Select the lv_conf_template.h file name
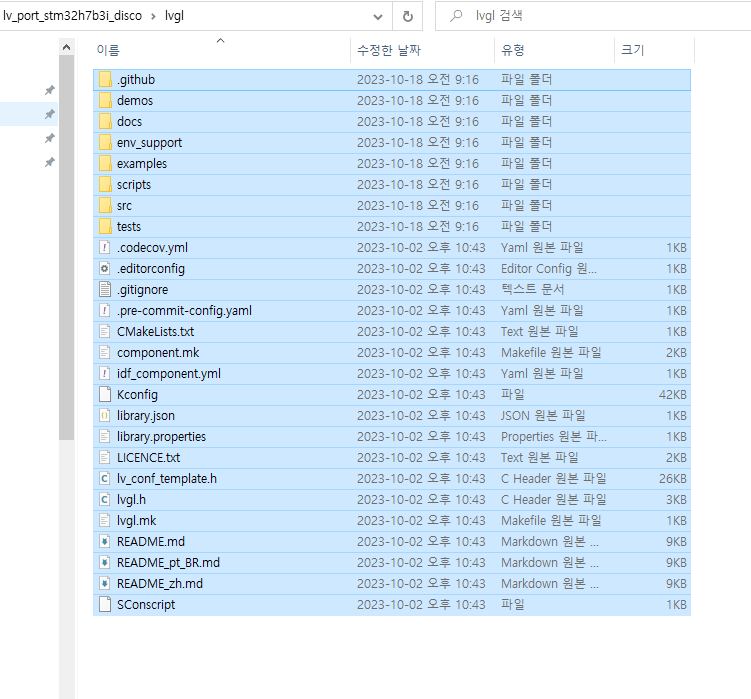The height and width of the screenshot is (699, 751). pyautogui.click(x=167, y=479)
